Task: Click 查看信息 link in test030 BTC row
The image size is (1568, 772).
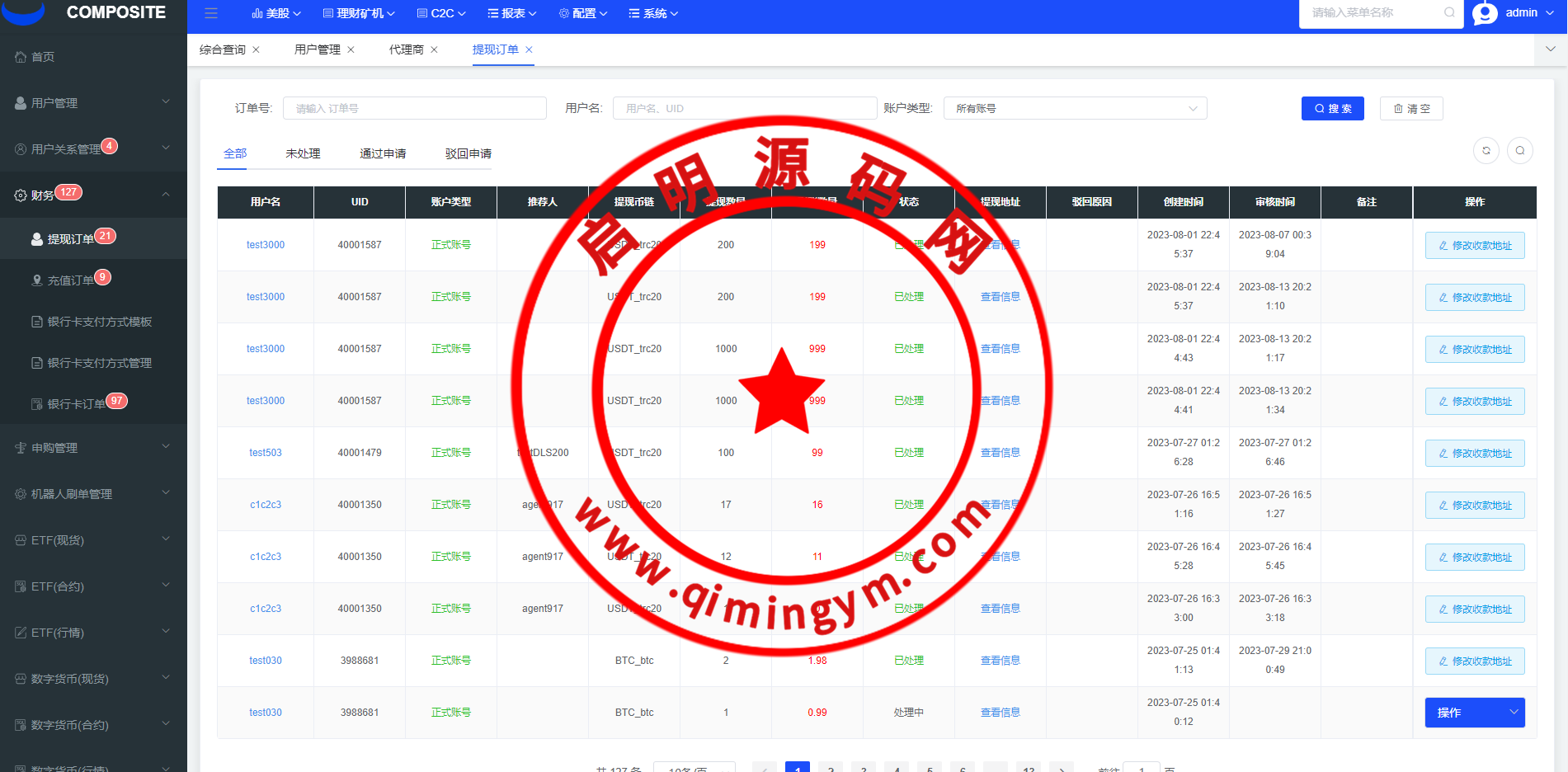Action: [1000, 661]
